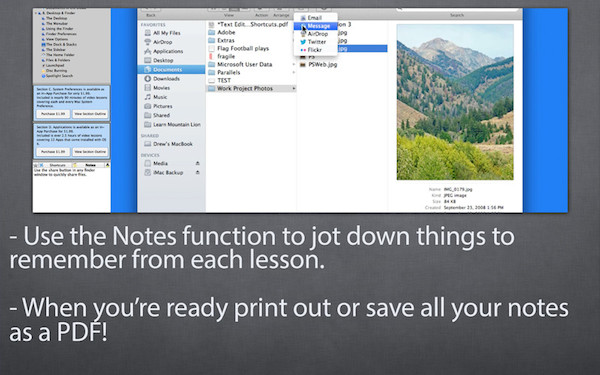The height and width of the screenshot is (375, 600).
Task: Open the Arrange toolbar menu
Action: click(x=281, y=15)
